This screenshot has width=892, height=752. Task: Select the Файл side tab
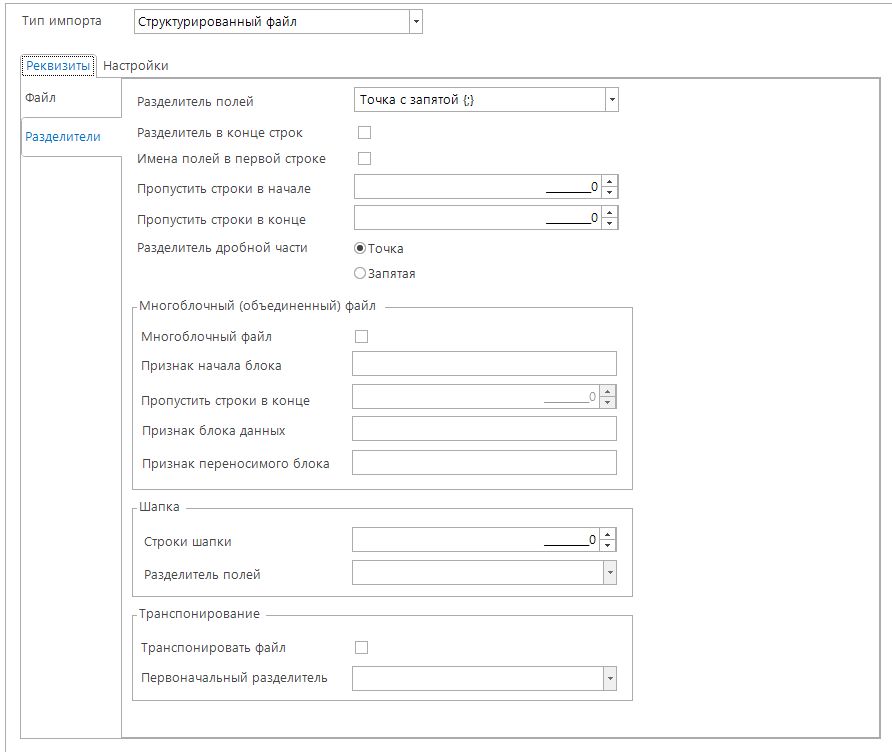(x=40, y=98)
